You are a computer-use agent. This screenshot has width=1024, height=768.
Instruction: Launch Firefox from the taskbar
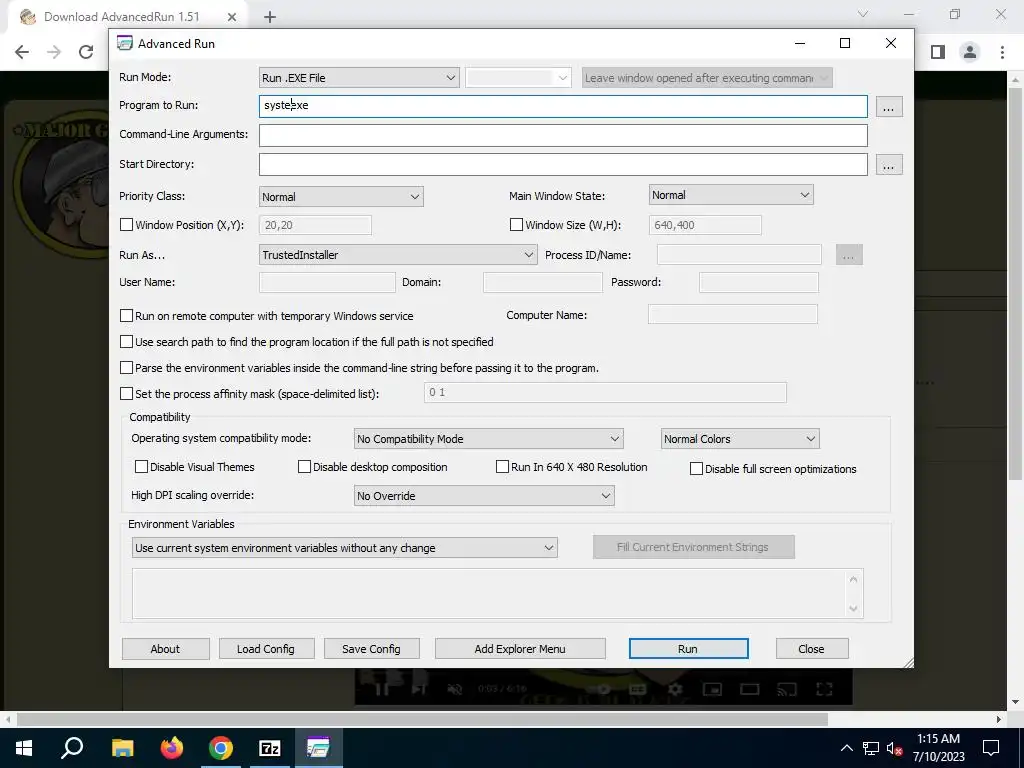pyautogui.click(x=172, y=748)
